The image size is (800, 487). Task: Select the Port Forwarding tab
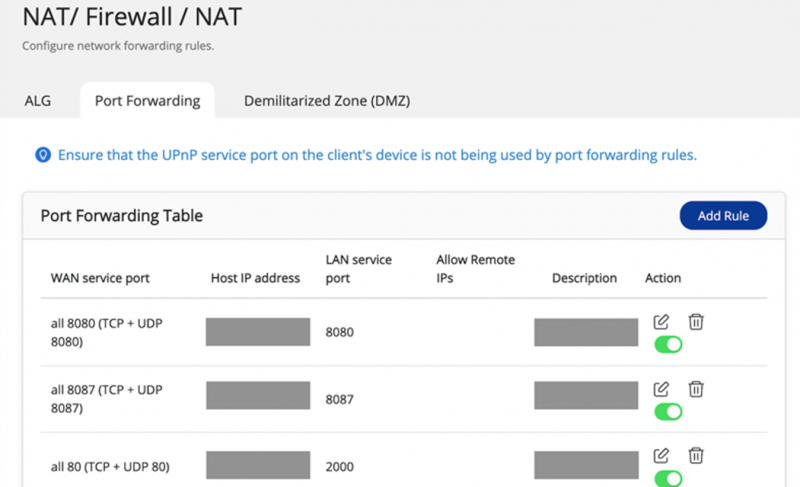[147, 101]
